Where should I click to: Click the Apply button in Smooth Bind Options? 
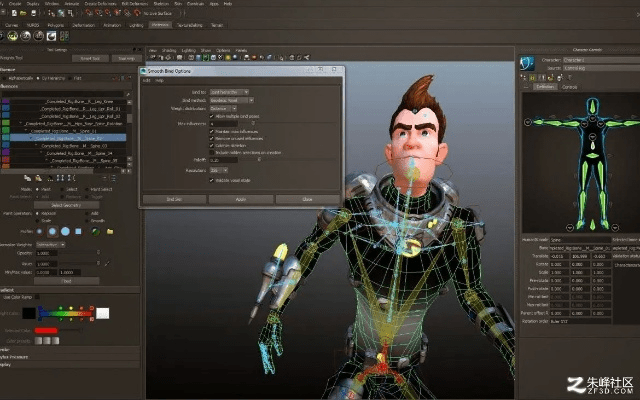tap(241, 200)
